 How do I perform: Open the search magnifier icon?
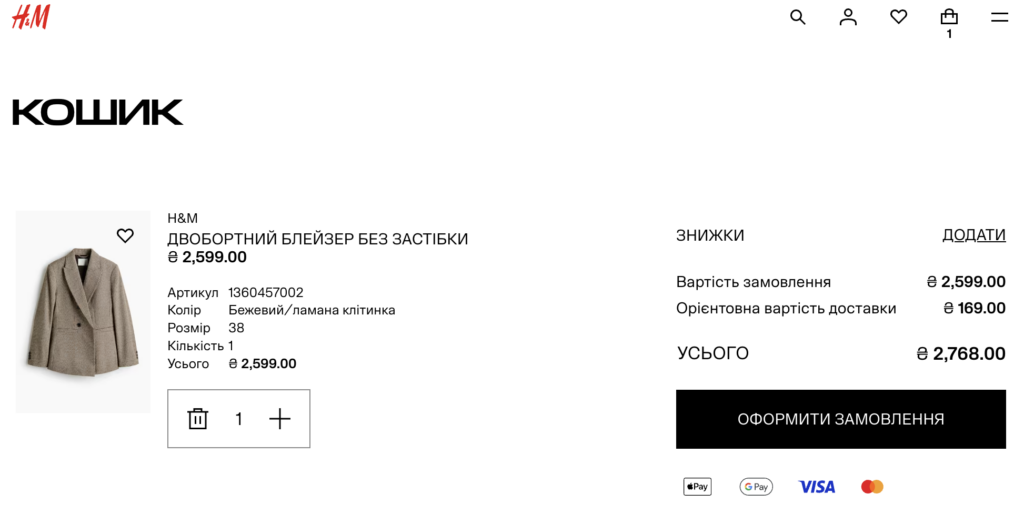tap(797, 17)
